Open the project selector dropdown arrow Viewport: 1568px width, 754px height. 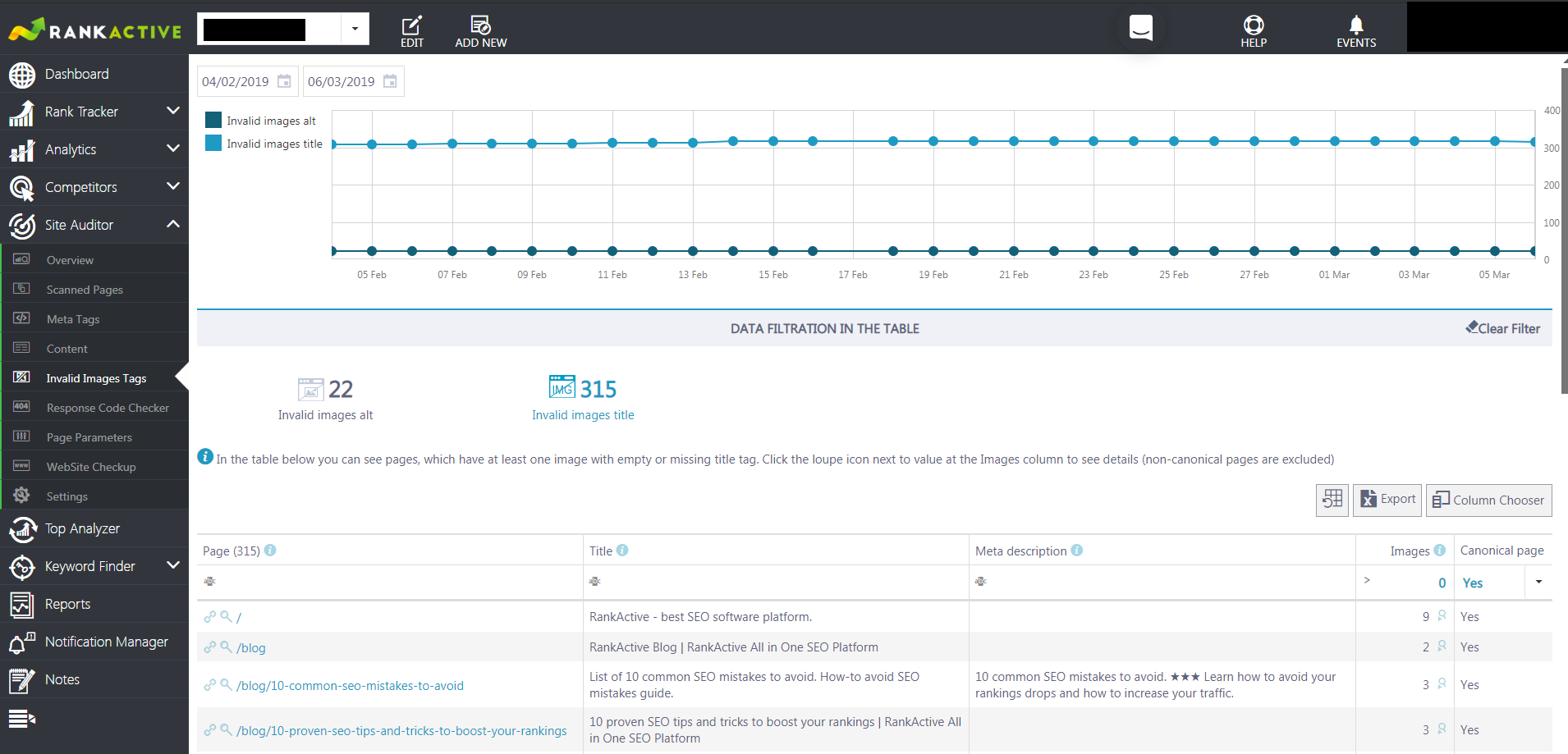click(355, 29)
